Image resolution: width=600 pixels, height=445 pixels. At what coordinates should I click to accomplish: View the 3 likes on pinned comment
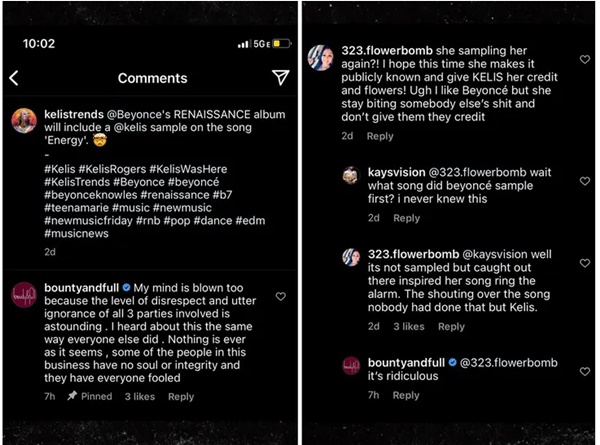(x=140, y=397)
